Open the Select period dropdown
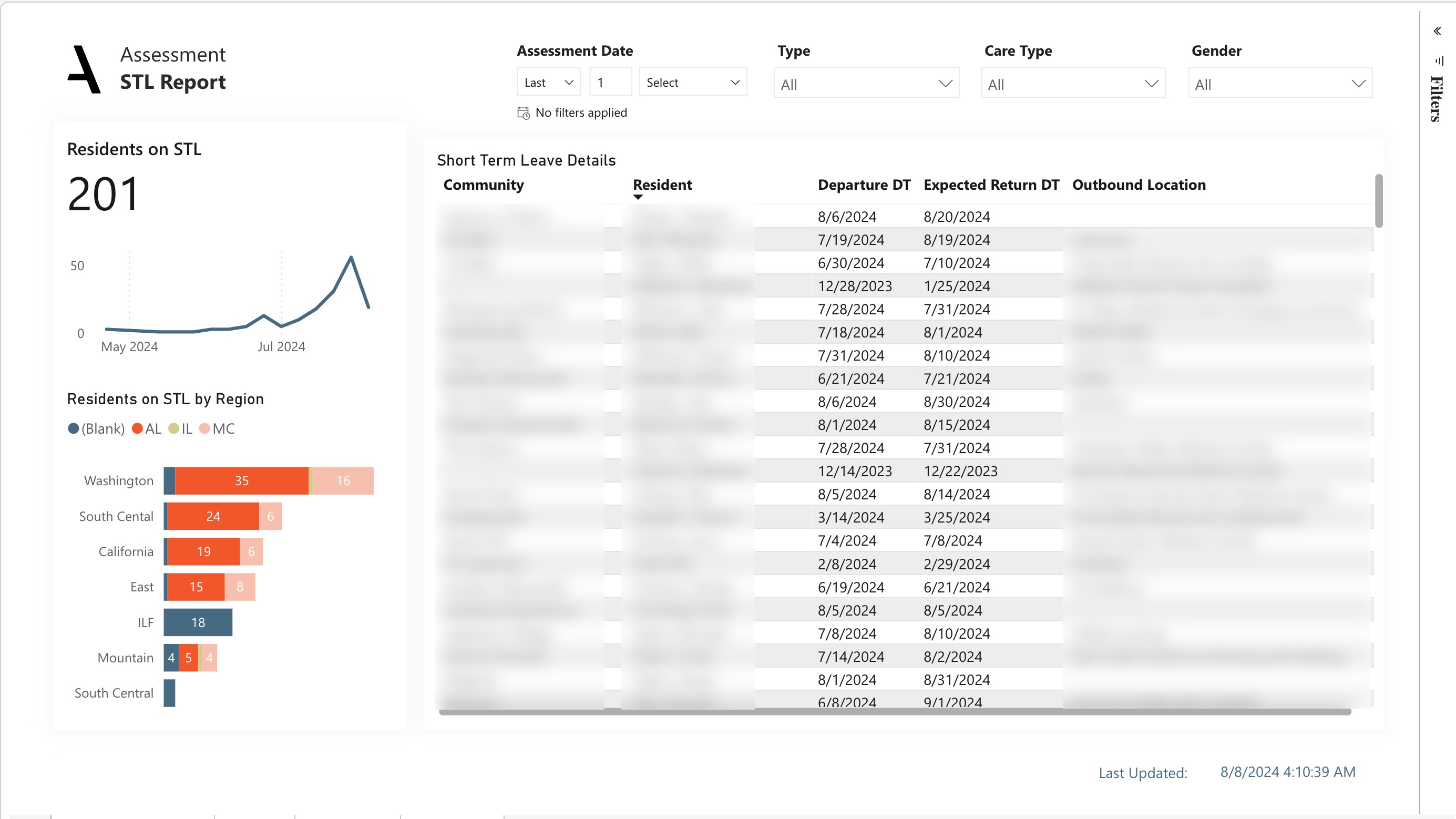The height and width of the screenshot is (819, 1456). click(692, 83)
